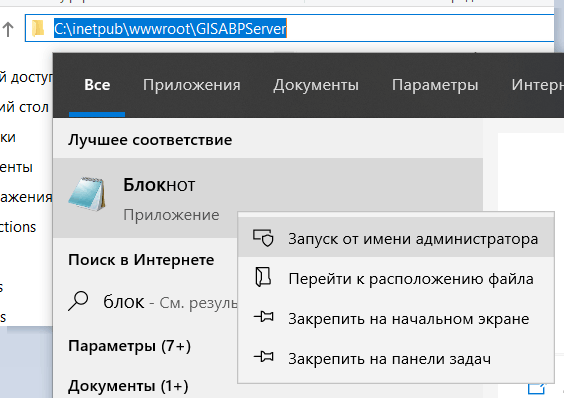Click the pin icon for taskbar option

(264, 357)
